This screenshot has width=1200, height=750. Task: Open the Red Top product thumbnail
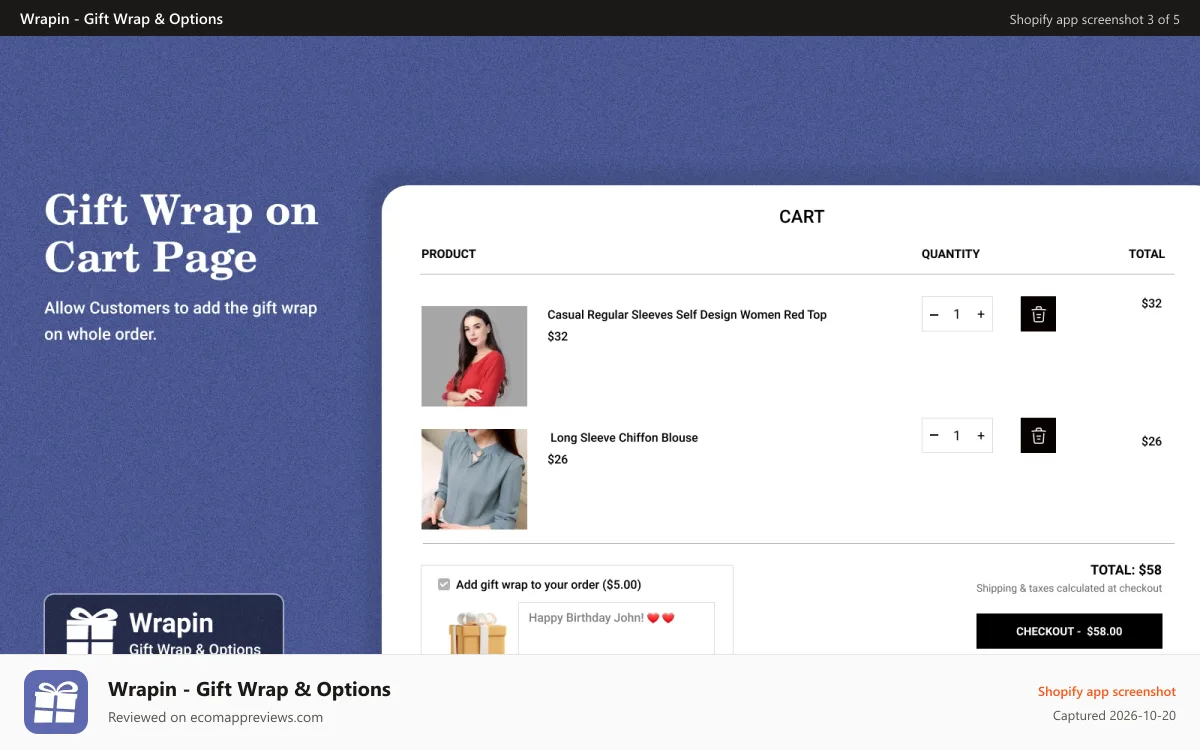(x=474, y=356)
